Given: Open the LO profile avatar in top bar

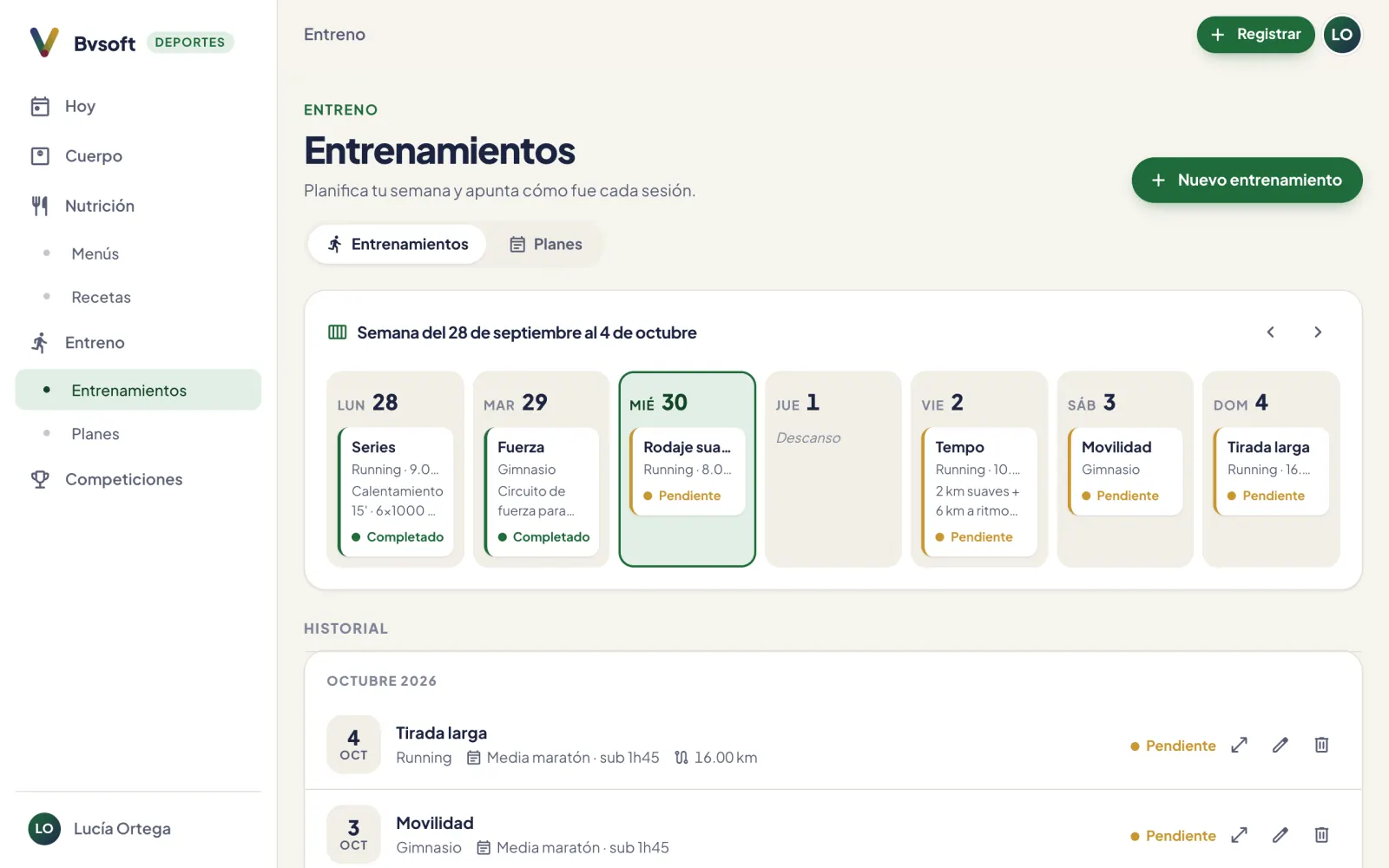Looking at the screenshot, I should pos(1342,35).
